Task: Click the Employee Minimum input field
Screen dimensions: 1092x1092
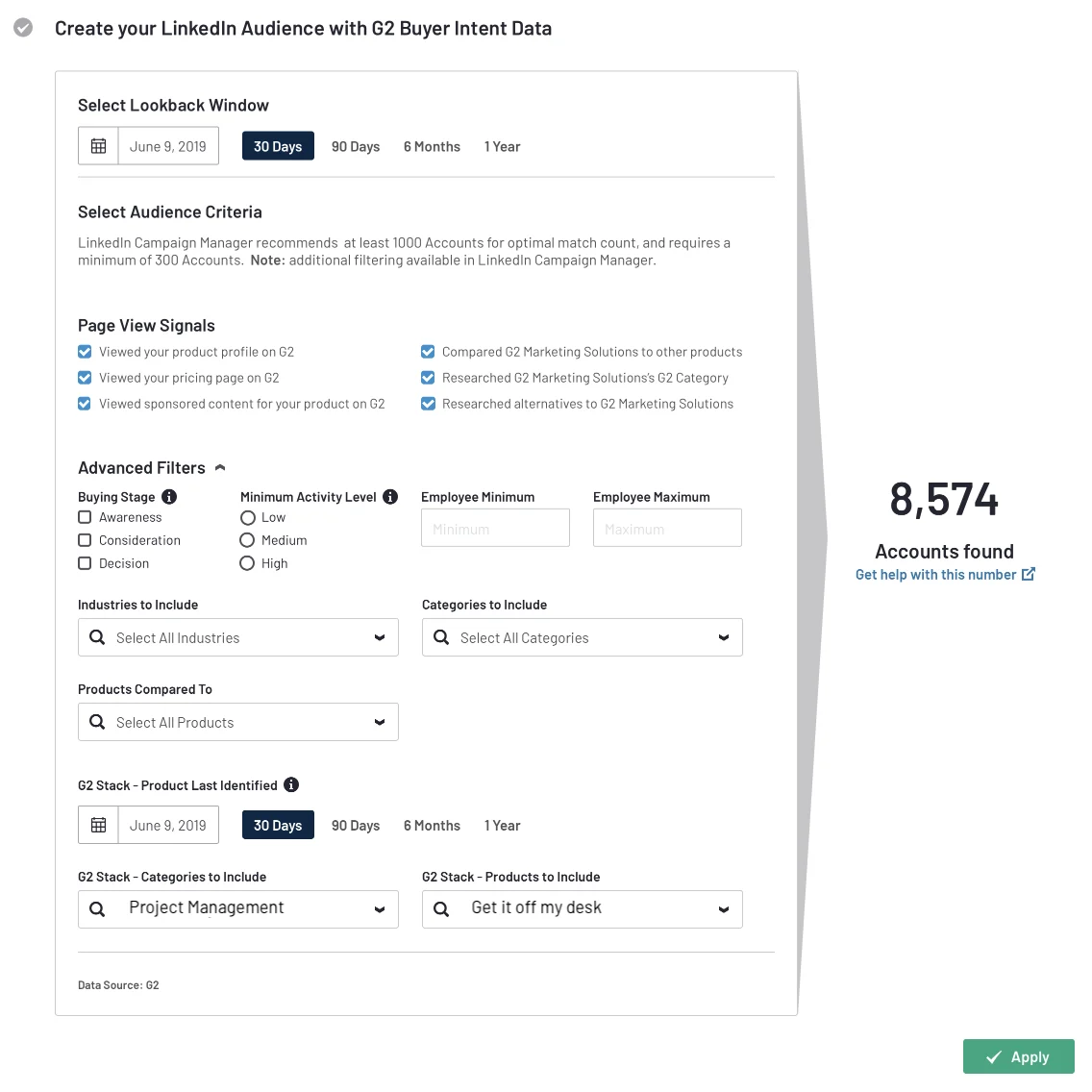Action: pyautogui.click(x=495, y=528)
